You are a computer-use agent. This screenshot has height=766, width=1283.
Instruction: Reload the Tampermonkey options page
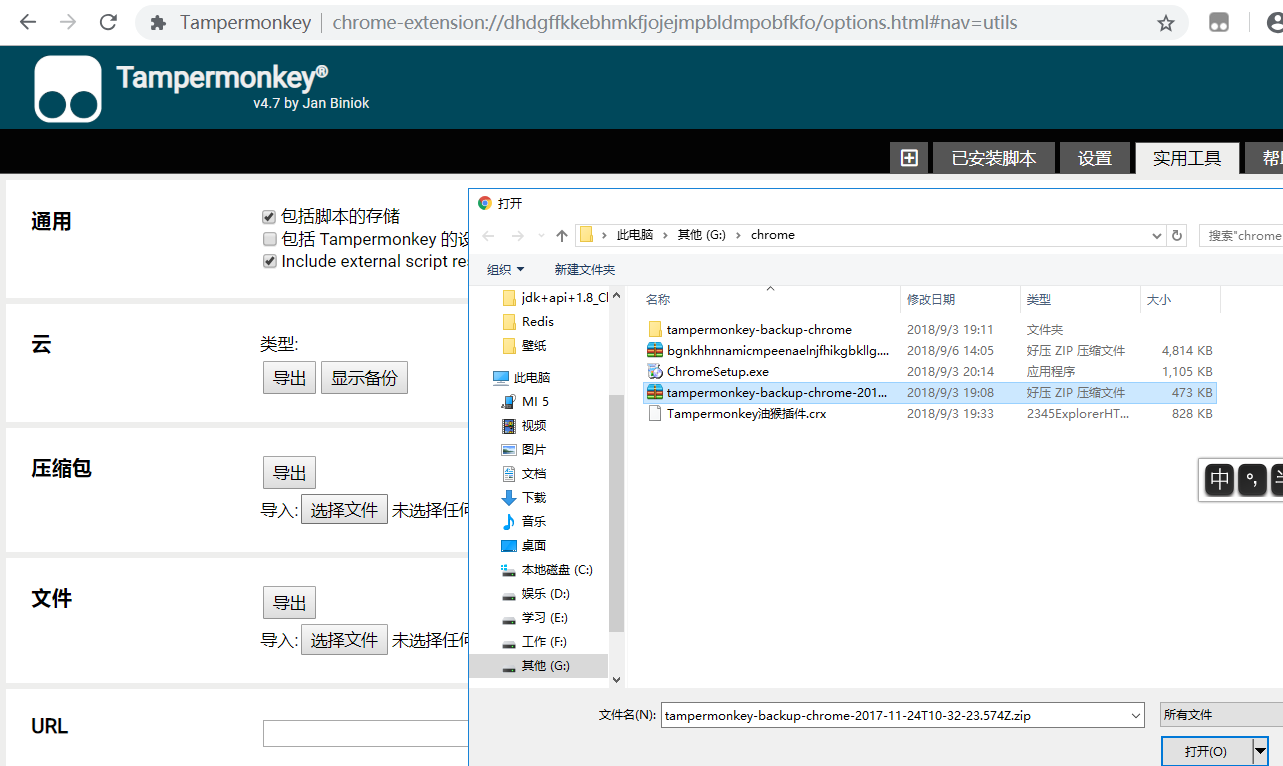tap(108, 22)
